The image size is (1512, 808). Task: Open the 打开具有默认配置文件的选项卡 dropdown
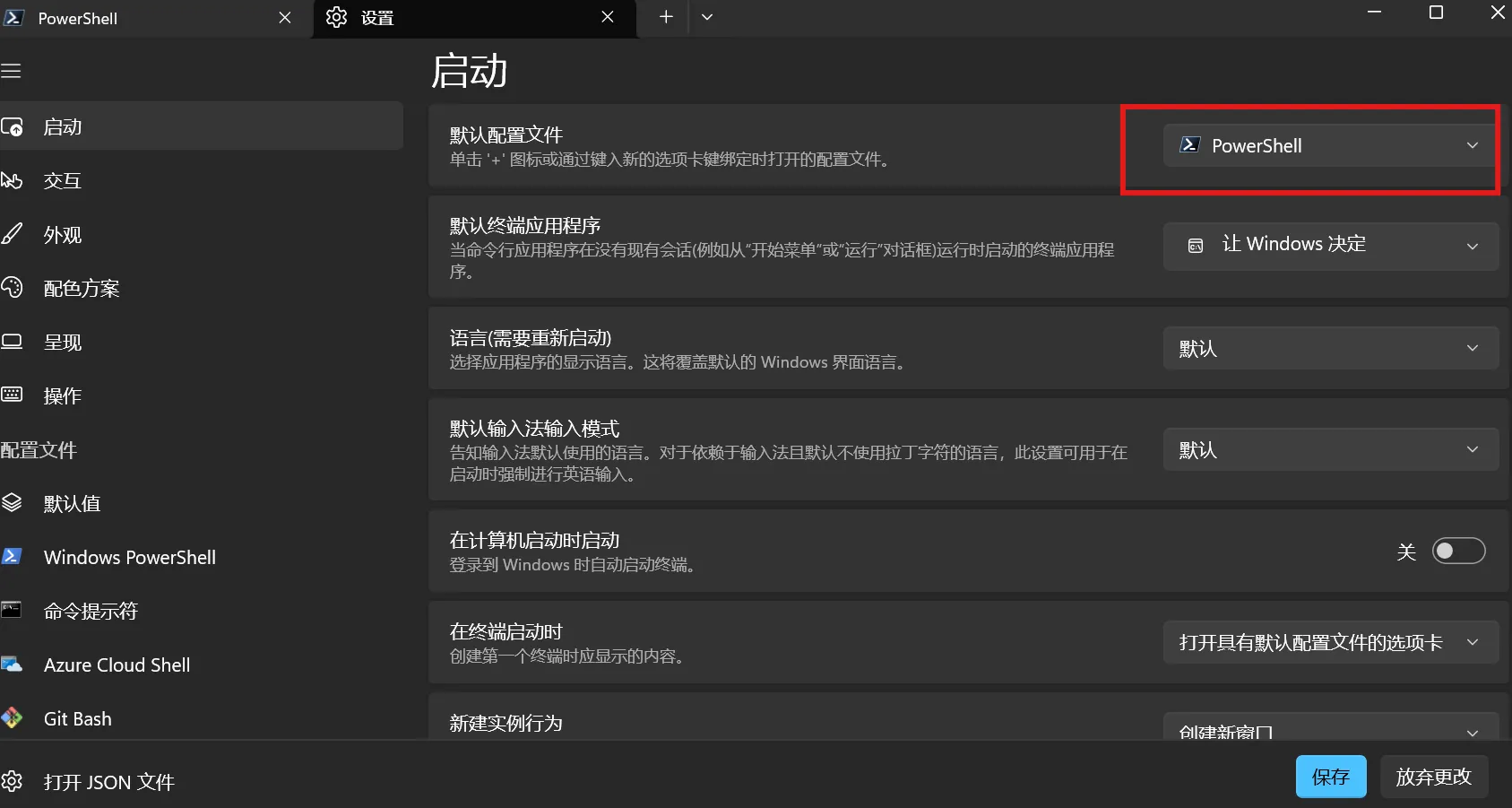pos(1330,642)
